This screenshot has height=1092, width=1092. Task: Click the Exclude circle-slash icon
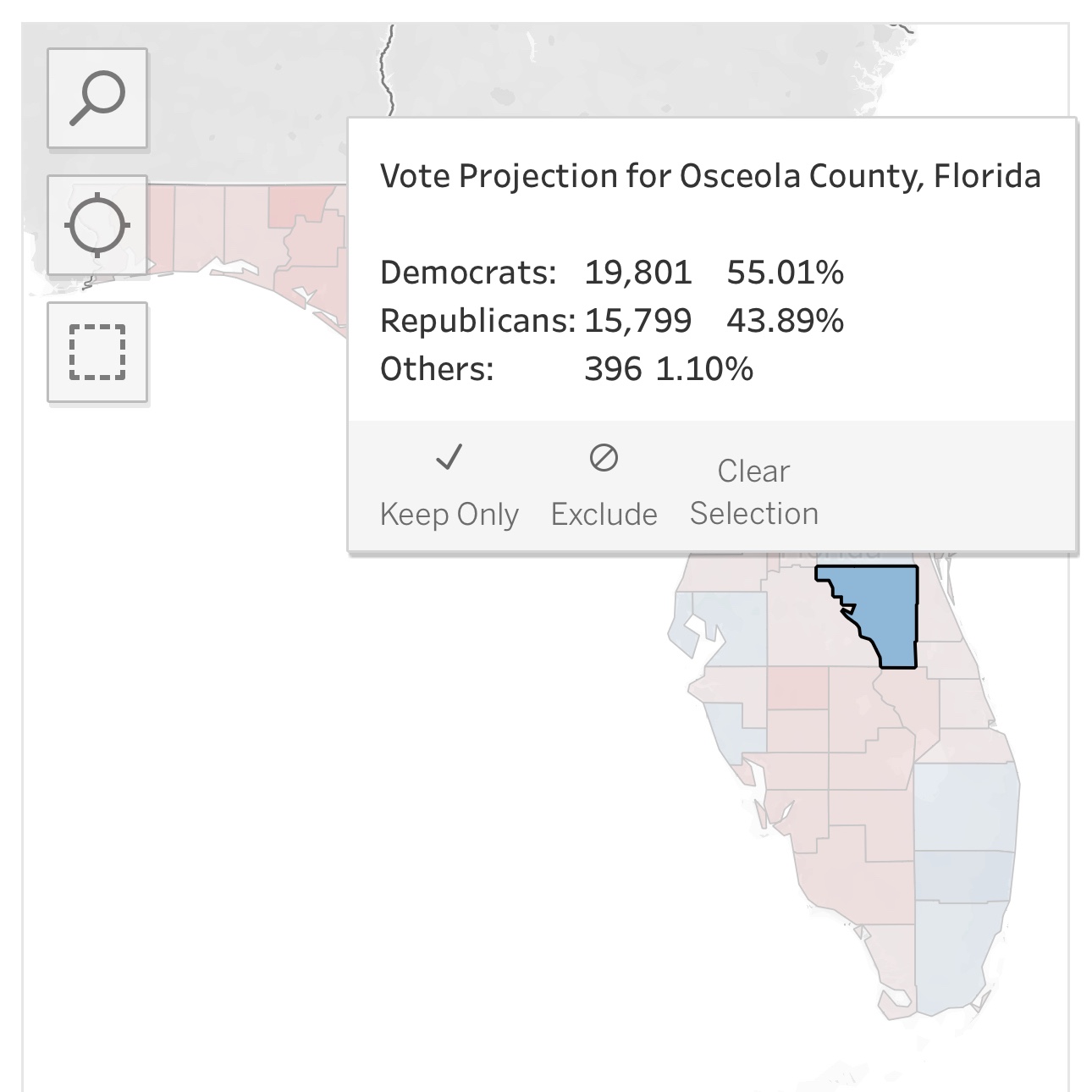point(604,458)
